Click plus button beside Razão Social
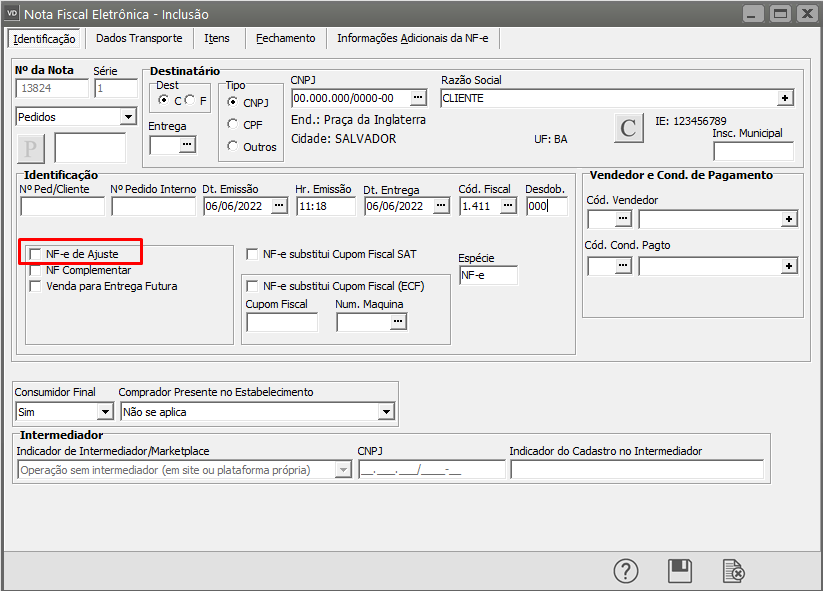This screenshot has height=591, width=823. [x=786, y=98]
